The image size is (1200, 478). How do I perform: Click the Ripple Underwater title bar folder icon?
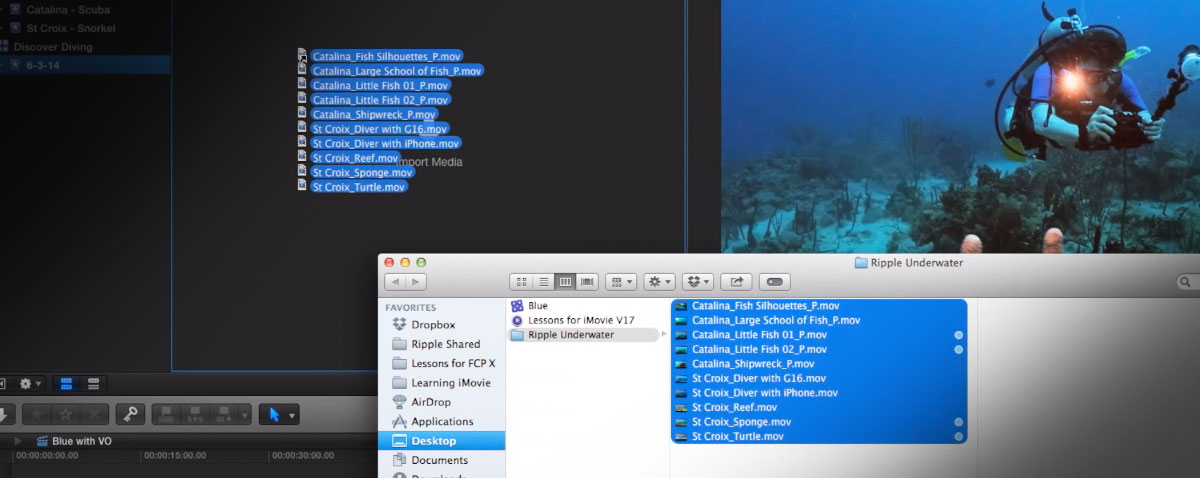(861, 262)
